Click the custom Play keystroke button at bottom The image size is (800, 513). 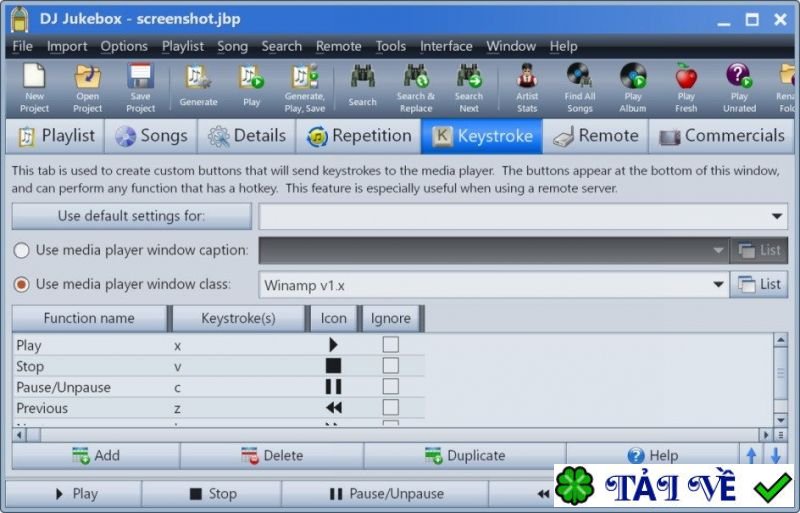[x=74, y=494]
